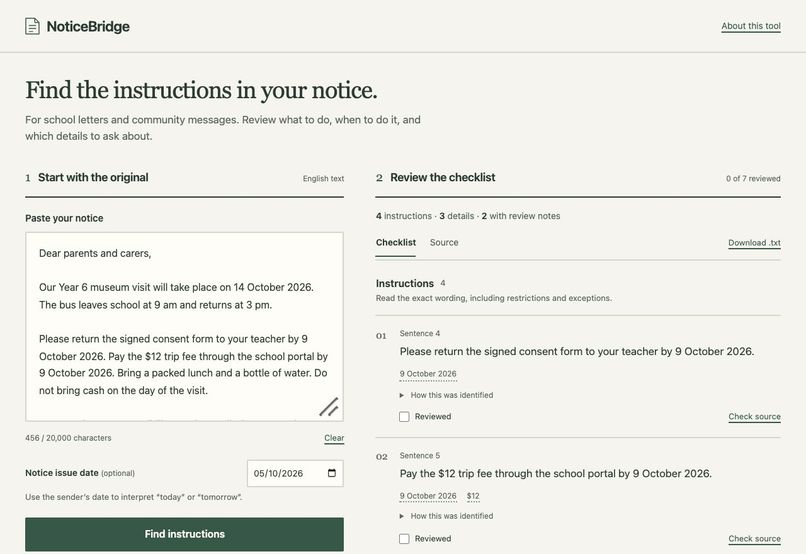Click the Start with the original heading
The height and width of the screenshot is (554, 806).
point(93,177)
